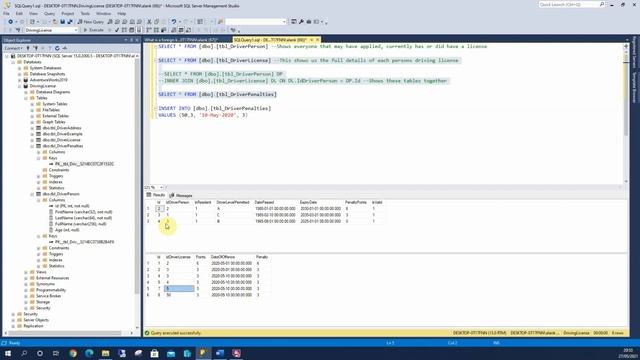Open File Explorer from the taskbar
This screenshot has height=360, width=640.
106,353
